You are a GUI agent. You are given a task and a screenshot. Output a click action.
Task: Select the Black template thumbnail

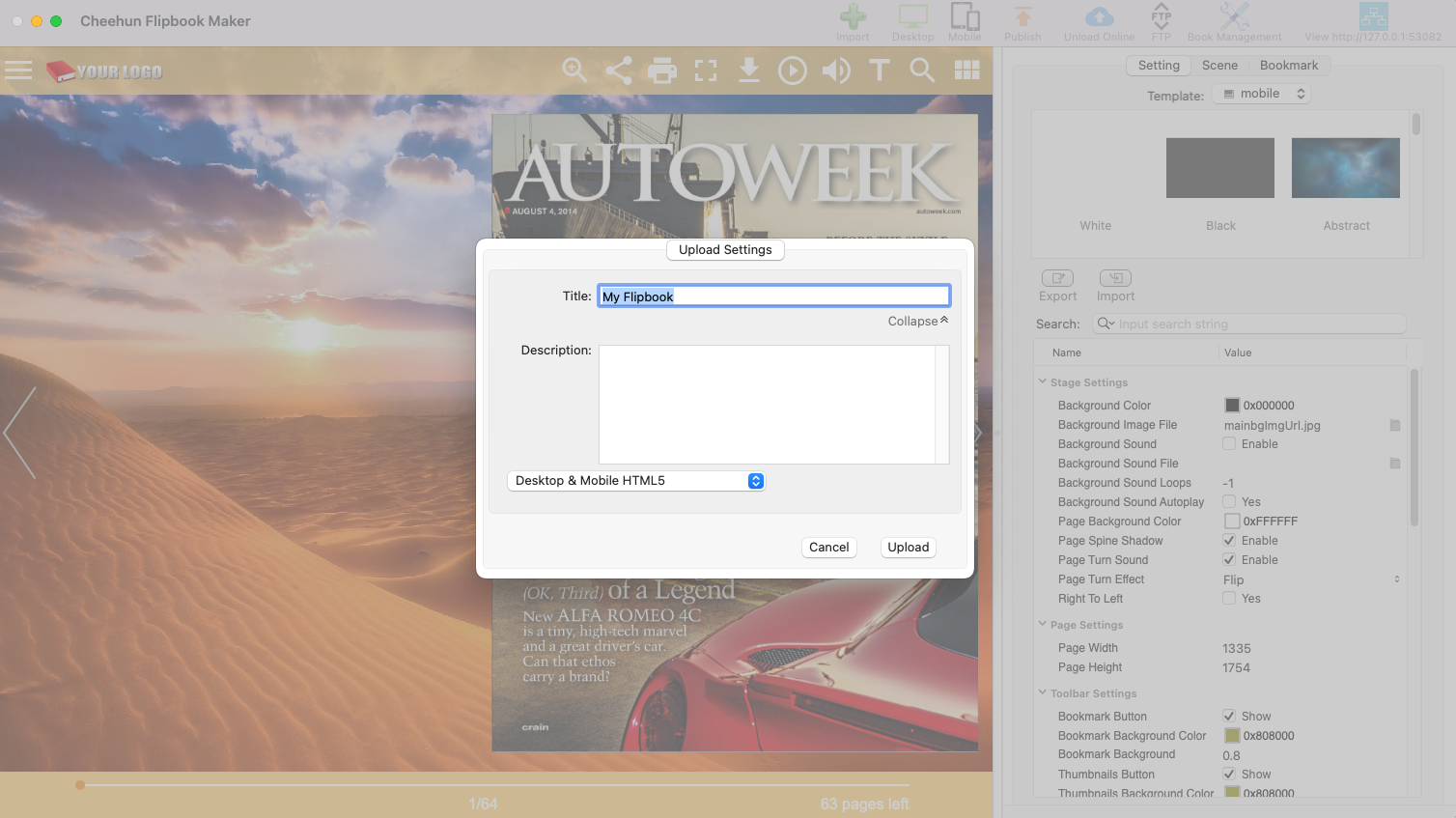pyautogui.click(x=1220, y=168)
